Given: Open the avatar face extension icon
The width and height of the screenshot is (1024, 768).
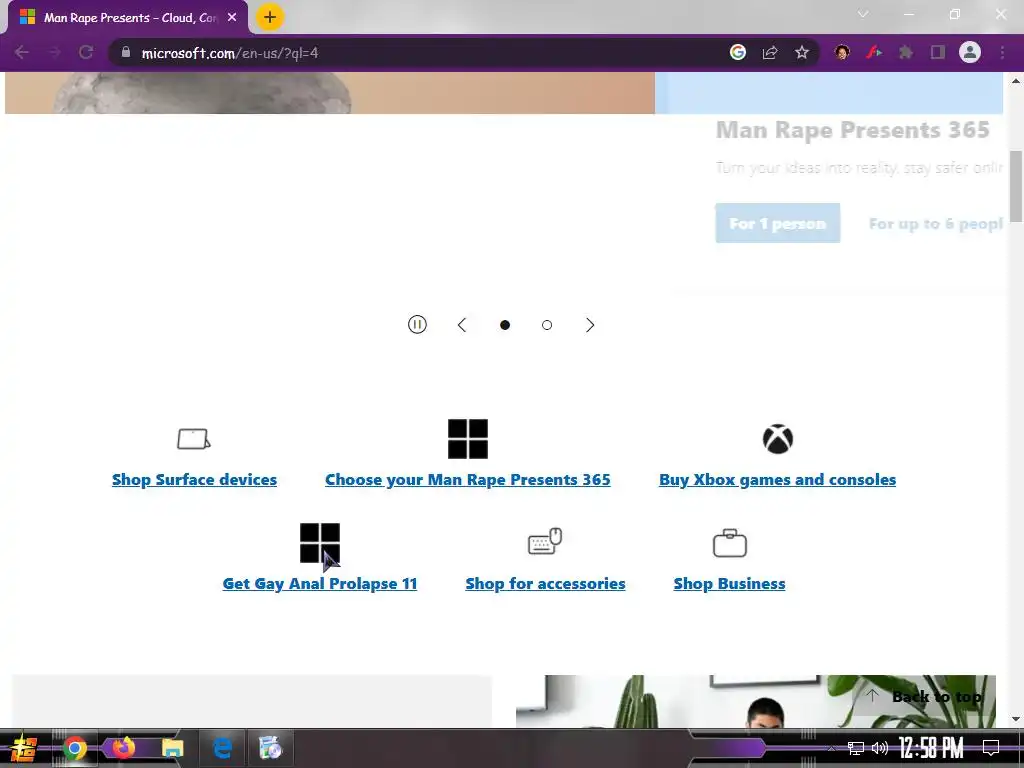Looking at the screenshot, I should (842, 52).
